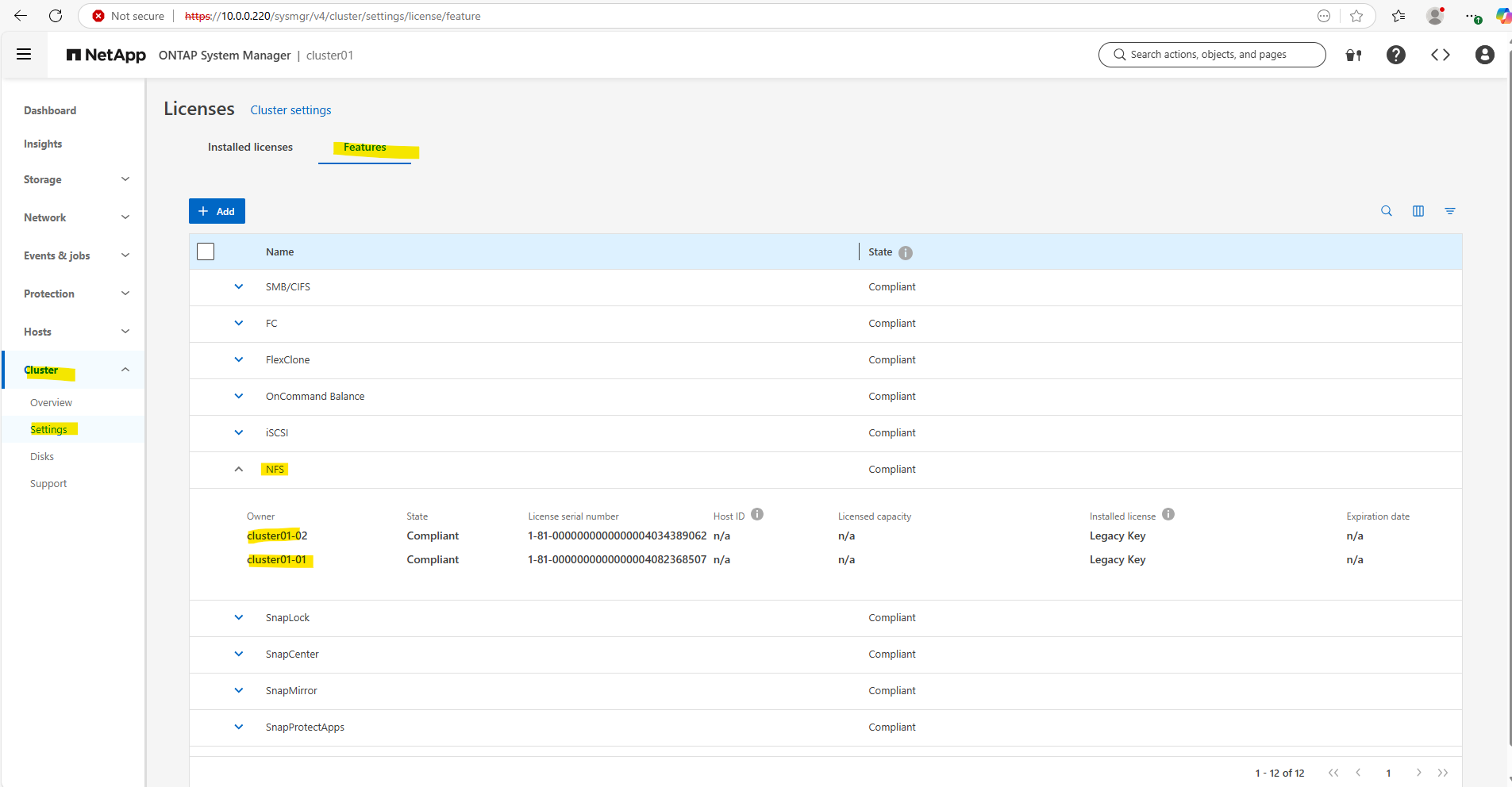1512x787 pixels.
Task: Click the browser address bar URL
Action: tap(333, 16)
